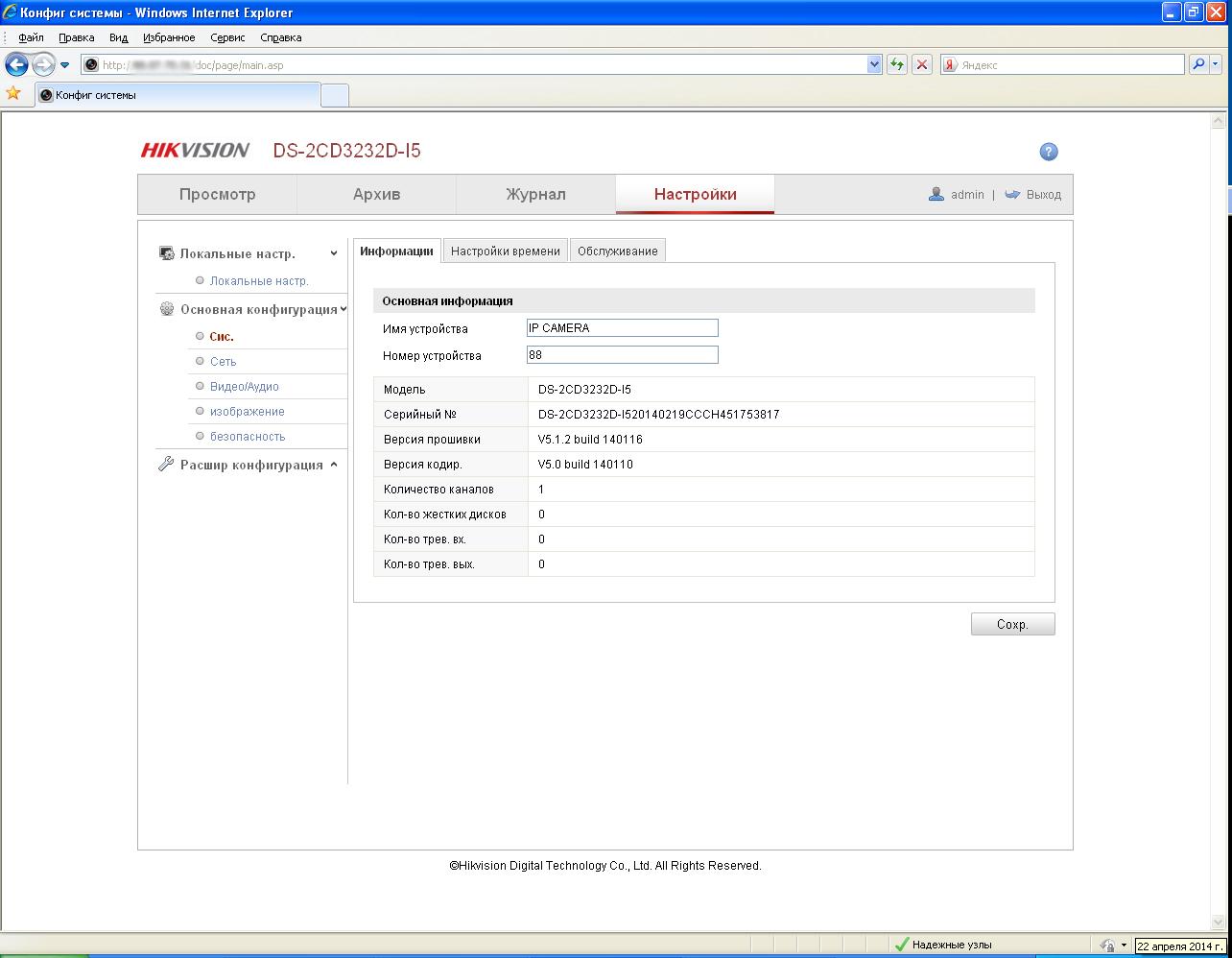
Task: Click the Расшир конфигурация wrench icon
Action: point(166,465)
